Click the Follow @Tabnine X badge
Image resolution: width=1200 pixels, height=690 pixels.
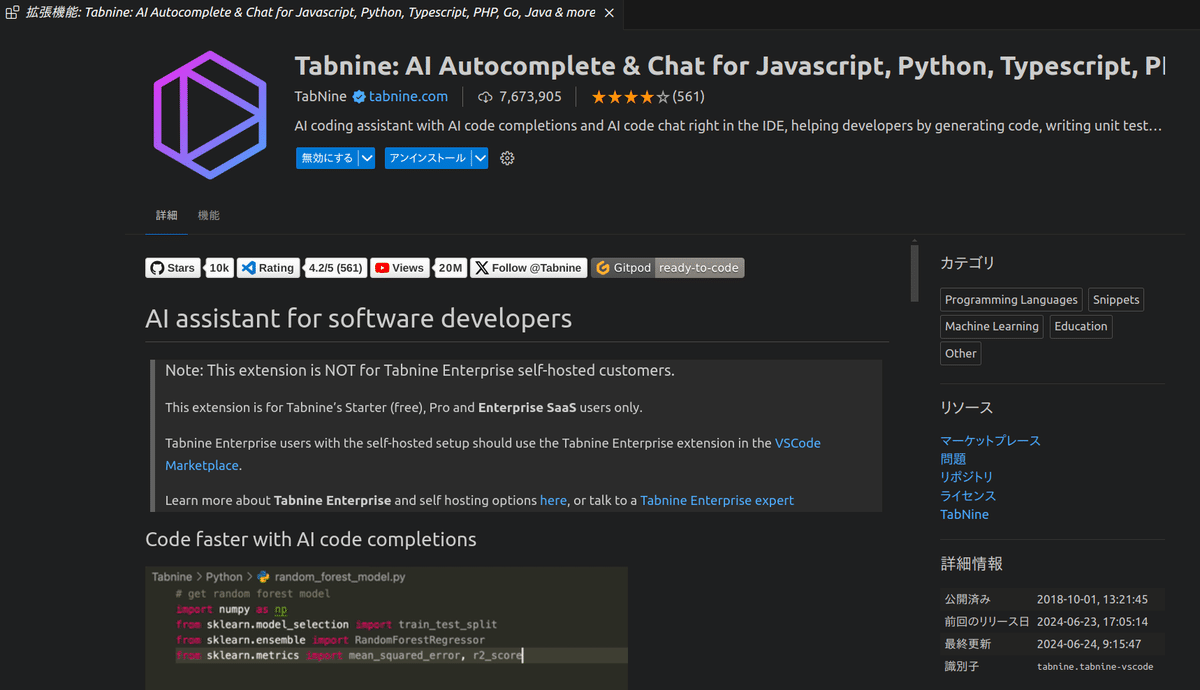point(528,267)
